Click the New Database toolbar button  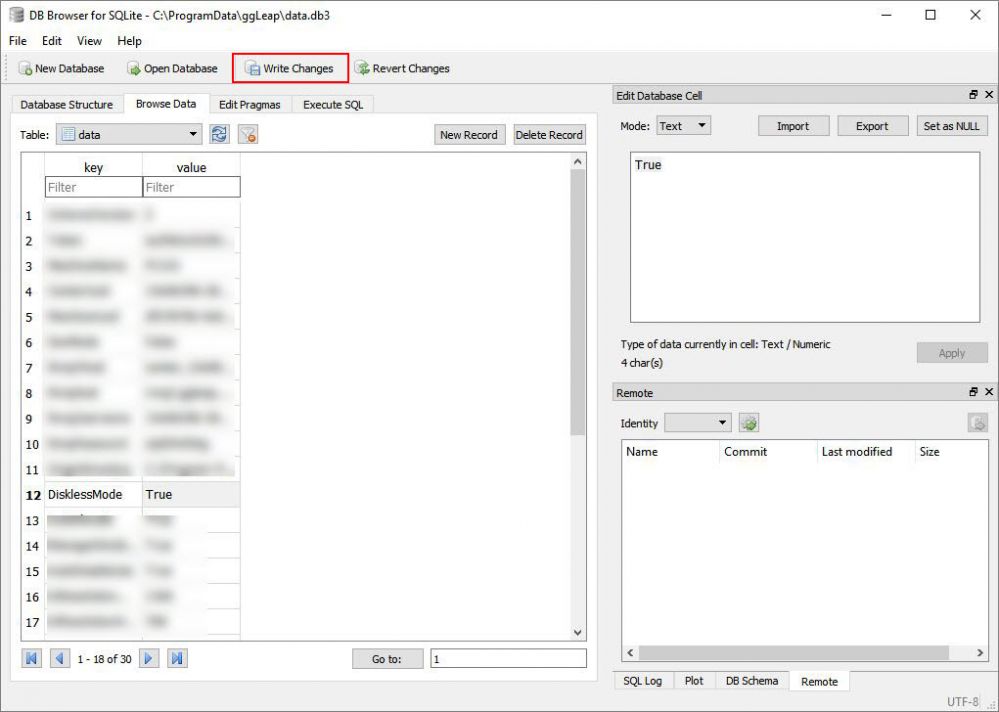61,68
